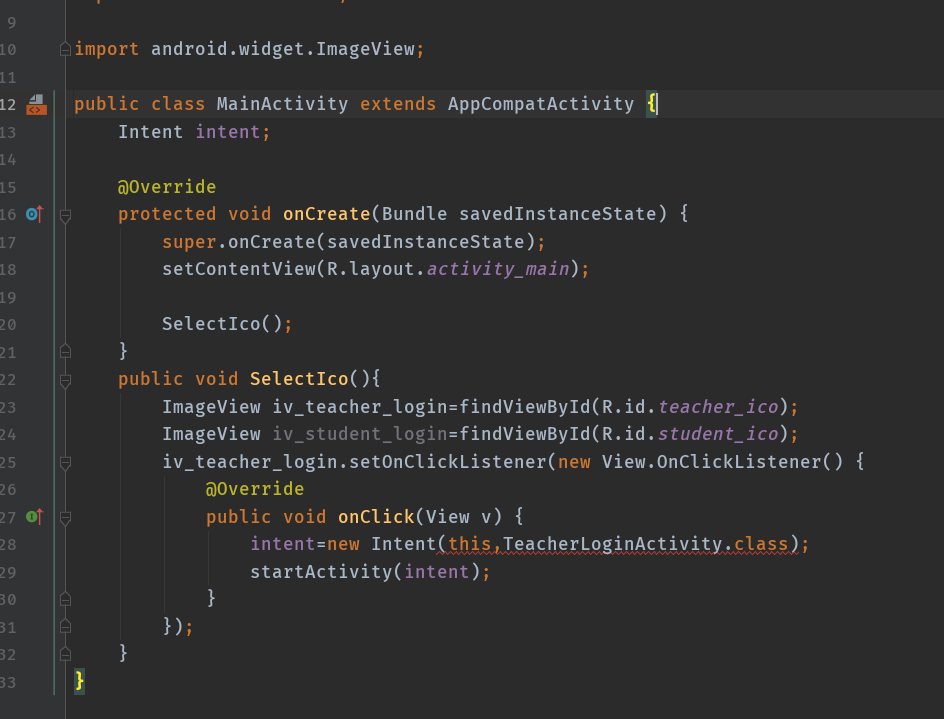This screenshot has width=944, height=719.
Task: Click the fold end marker at SelectIco's closing brace
Action: point(65,652)
